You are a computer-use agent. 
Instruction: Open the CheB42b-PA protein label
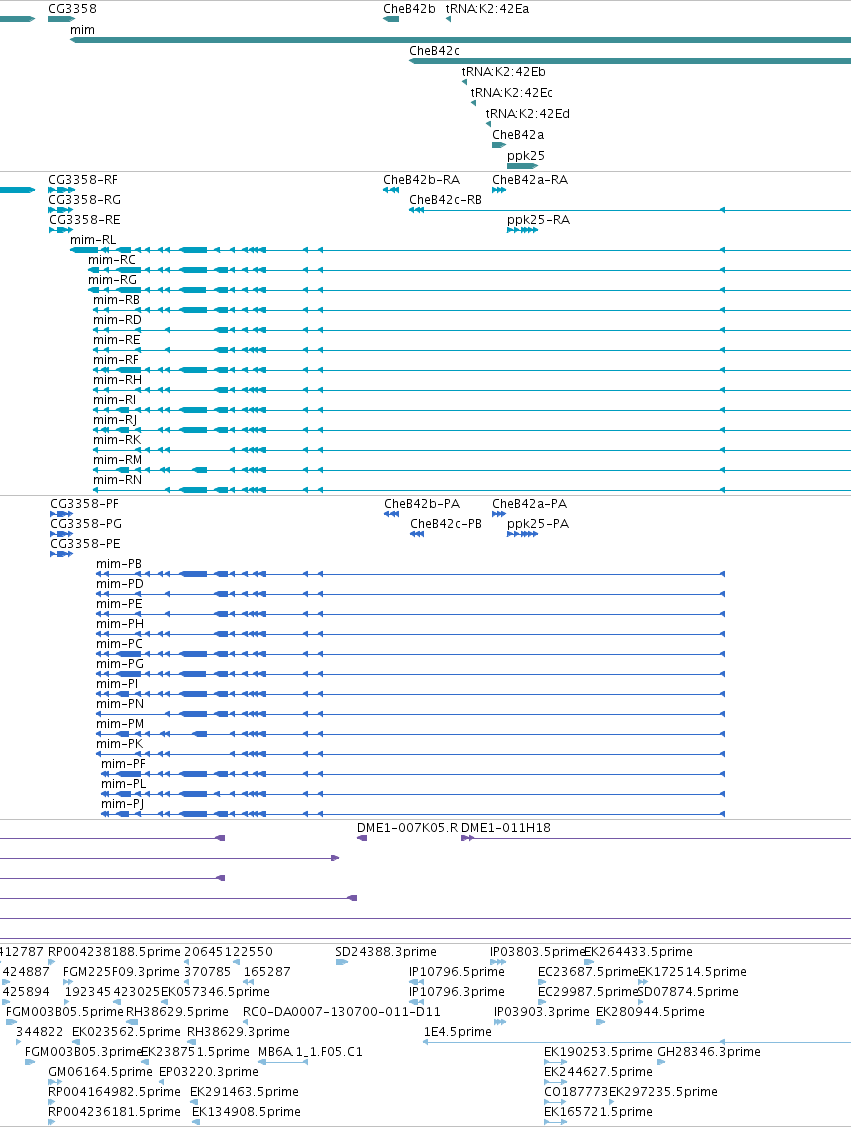point(422,504)
